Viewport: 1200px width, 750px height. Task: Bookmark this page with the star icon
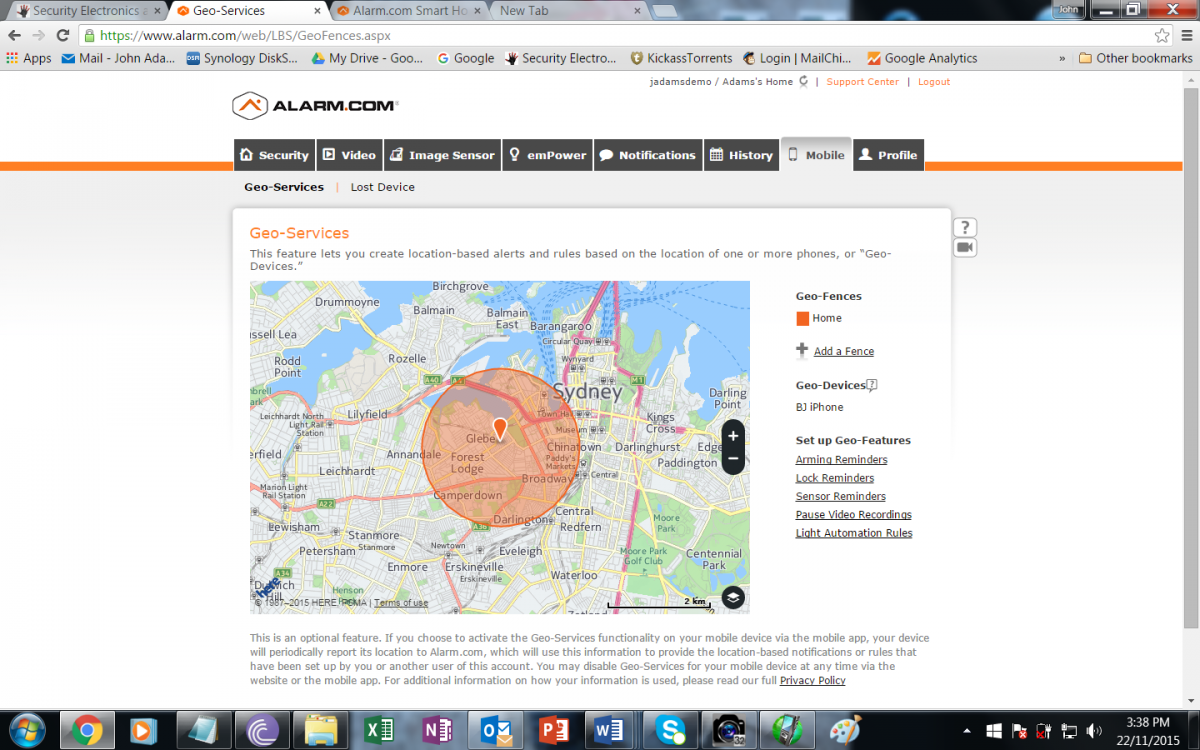coord(1162,35)
